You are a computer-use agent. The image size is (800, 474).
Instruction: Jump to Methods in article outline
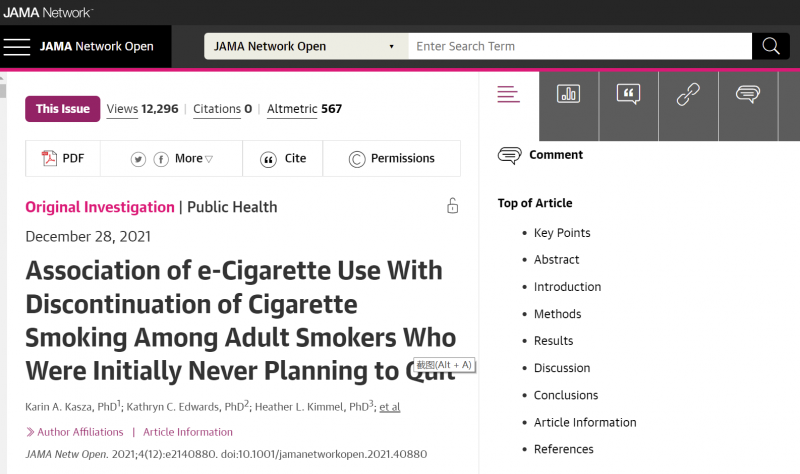(557, 314)
